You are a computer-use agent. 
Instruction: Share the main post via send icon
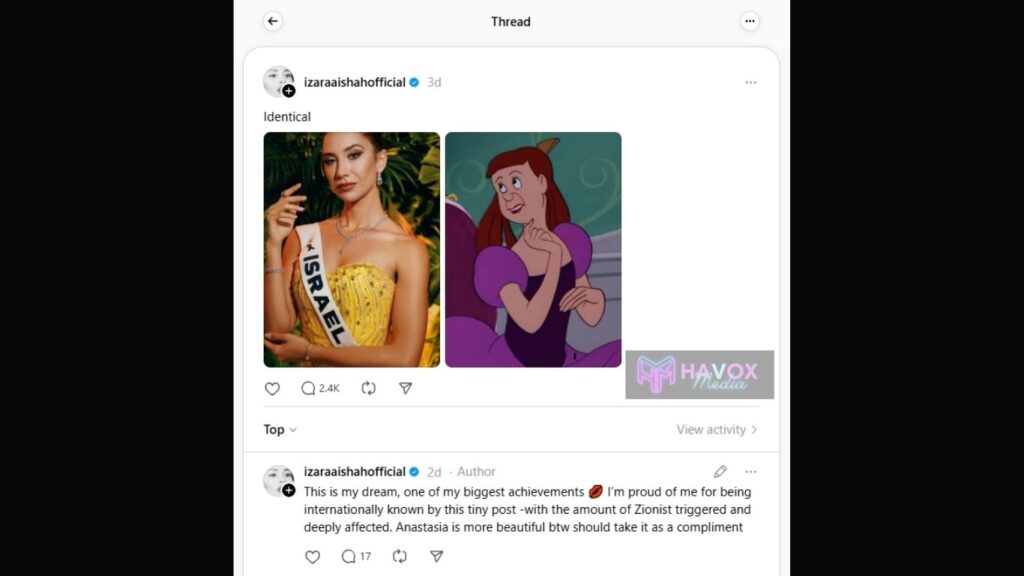point(405,388)
